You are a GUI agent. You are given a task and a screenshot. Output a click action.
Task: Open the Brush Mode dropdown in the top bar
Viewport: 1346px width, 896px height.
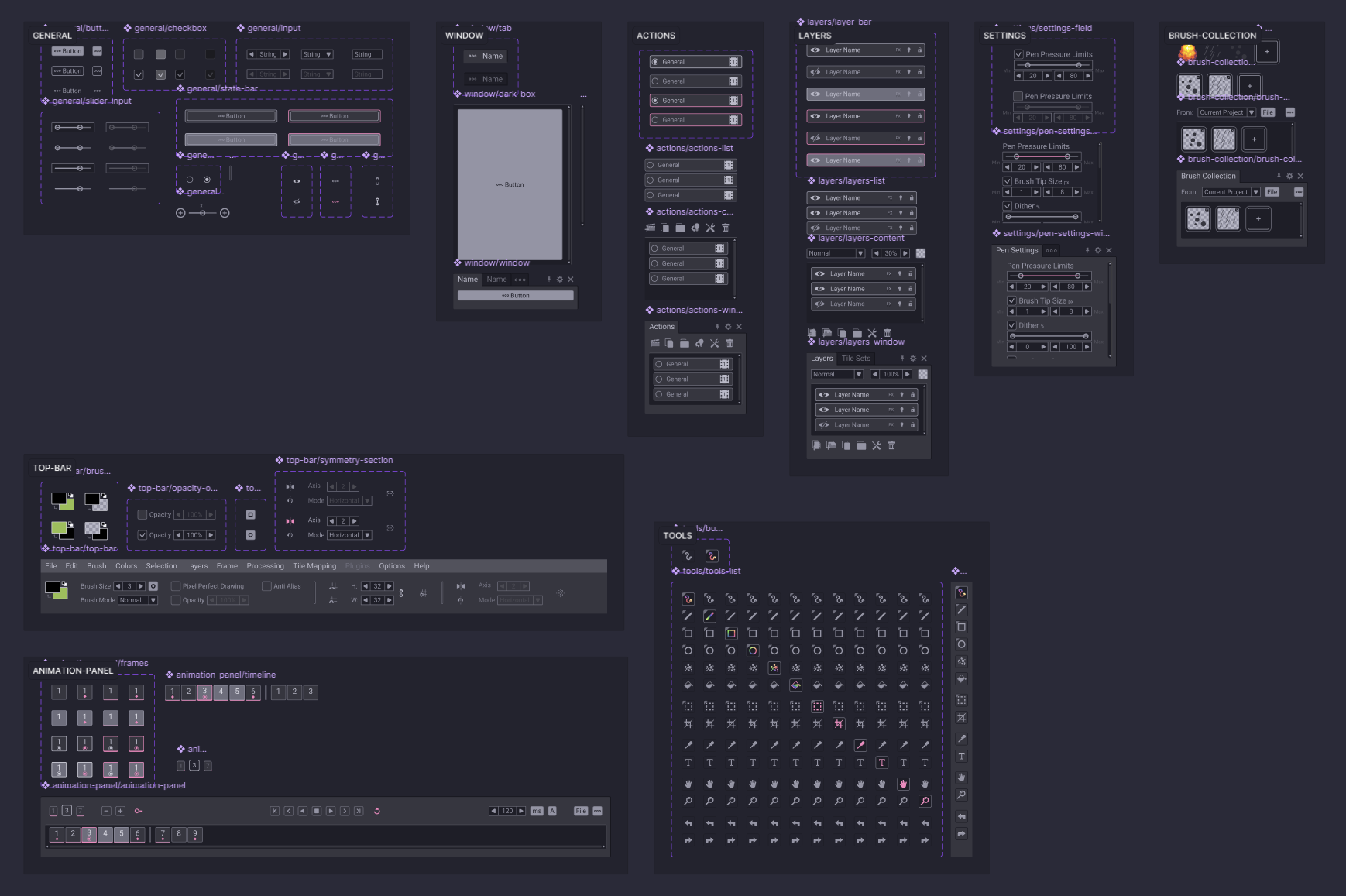(x=139, y=599)
